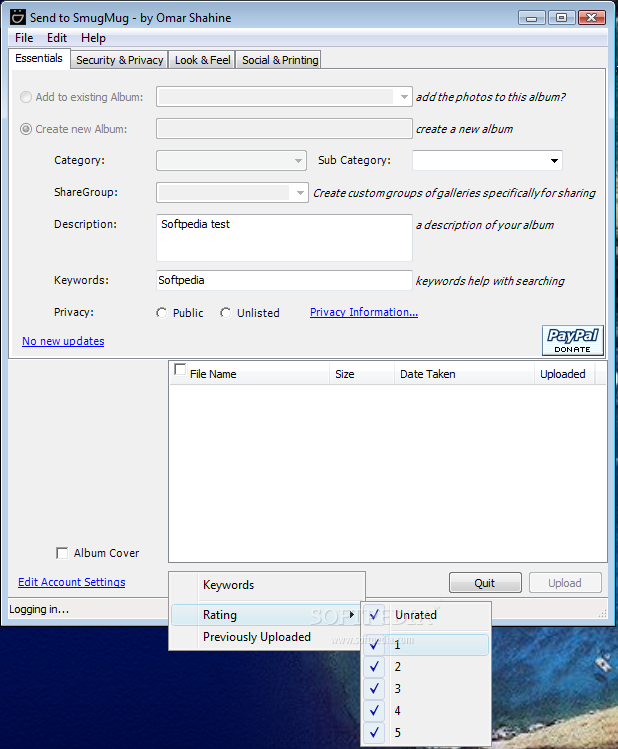Toggle rating 3 in the submenu
Viewport: 618px width, 749px height.
click(426, 689)
